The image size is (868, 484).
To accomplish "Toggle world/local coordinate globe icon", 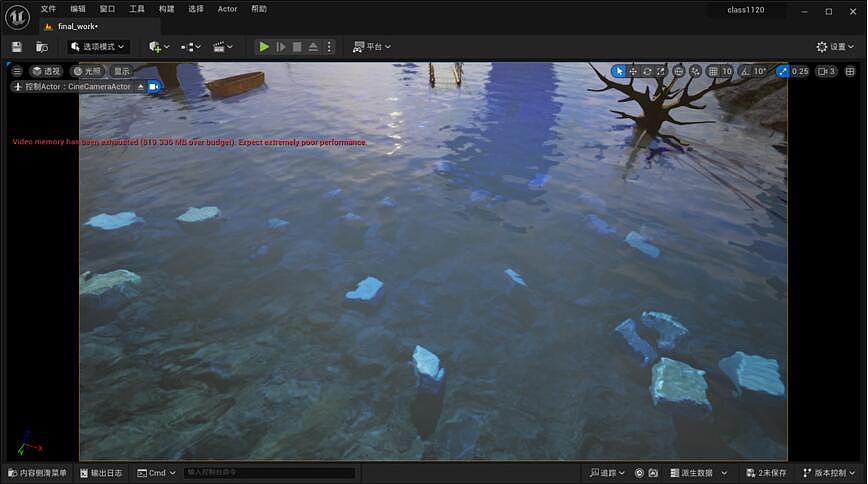I will (678, 71).
